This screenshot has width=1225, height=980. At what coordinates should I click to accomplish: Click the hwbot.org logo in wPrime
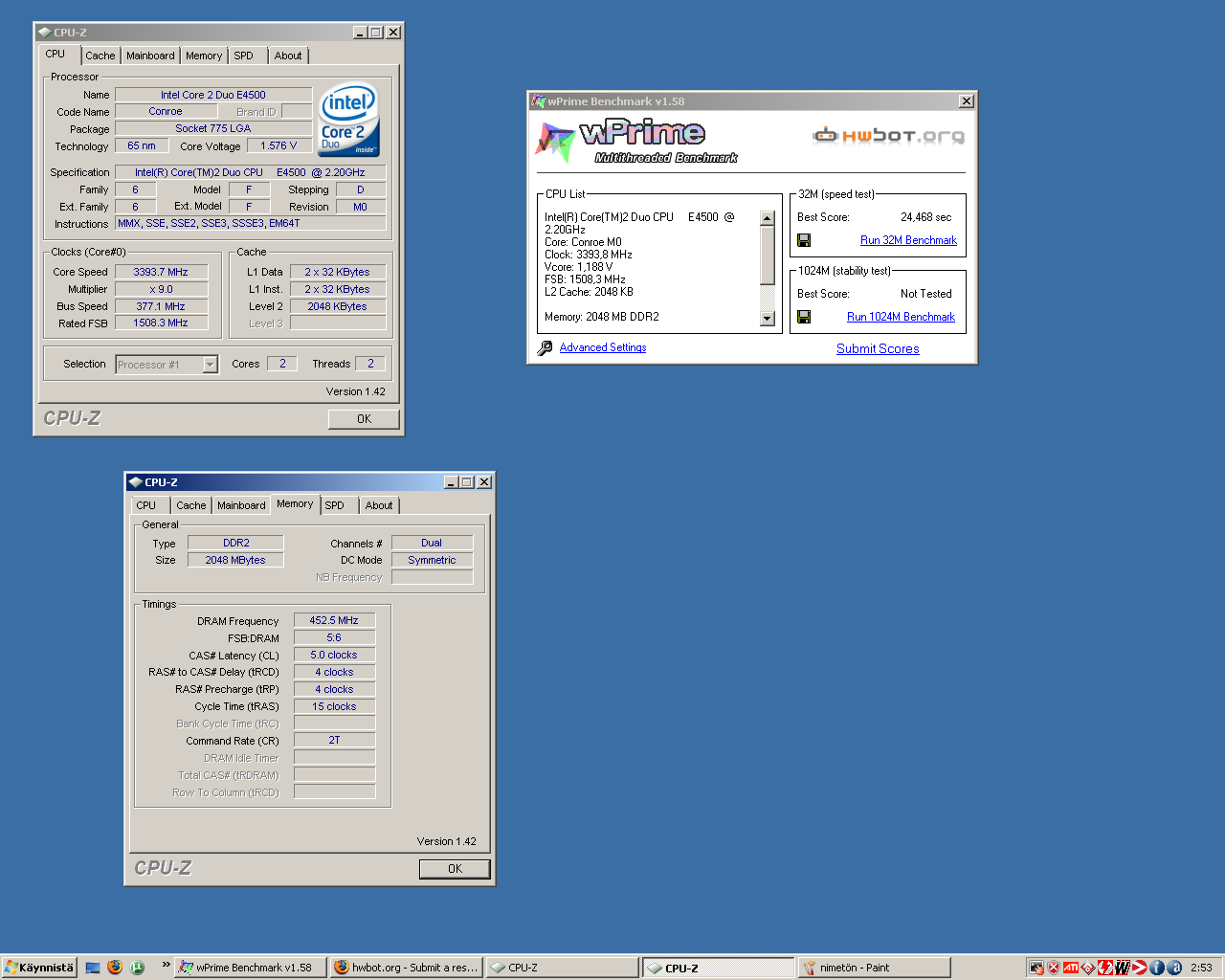tap(888, 136)
